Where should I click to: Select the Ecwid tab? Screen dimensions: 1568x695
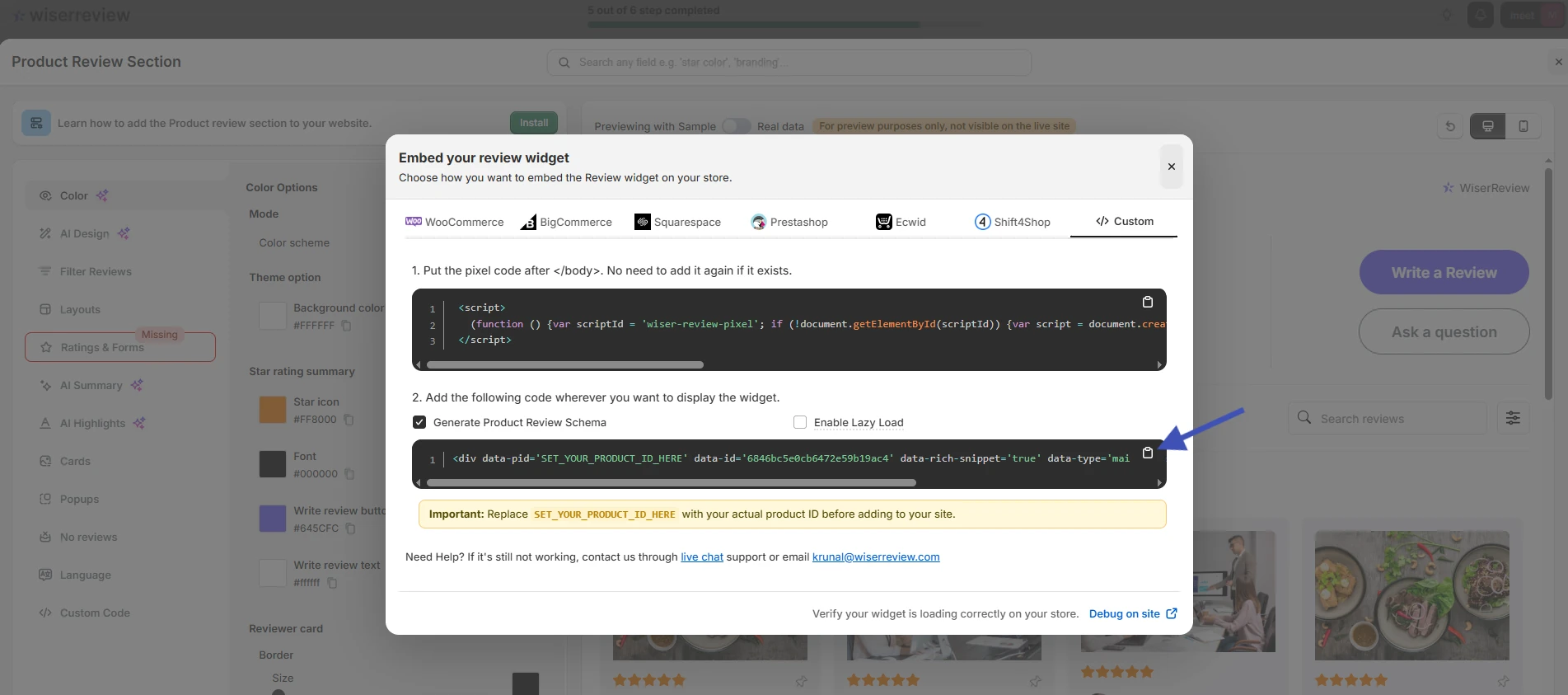pos(901,222)
